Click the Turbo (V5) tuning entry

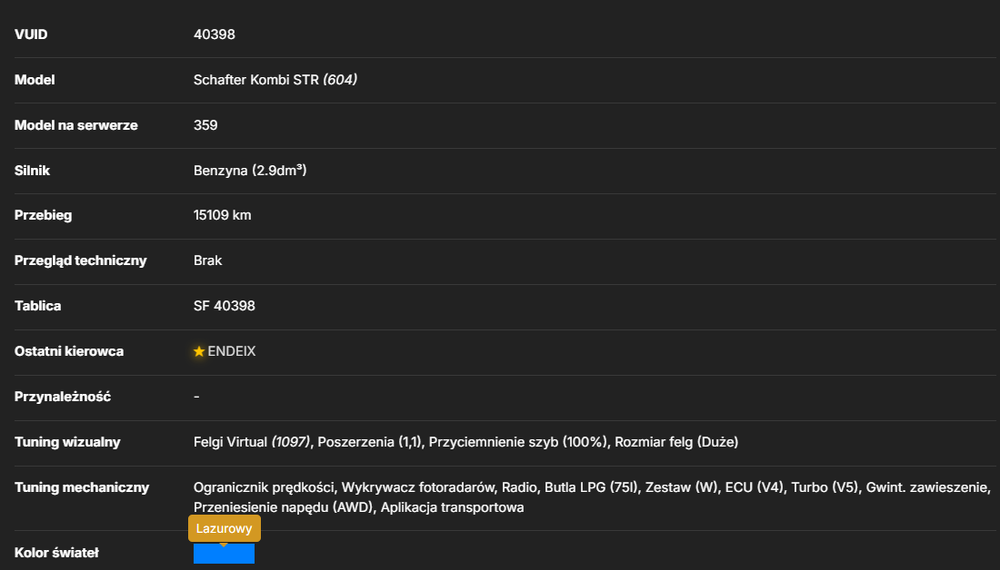[x=825, y=487]
